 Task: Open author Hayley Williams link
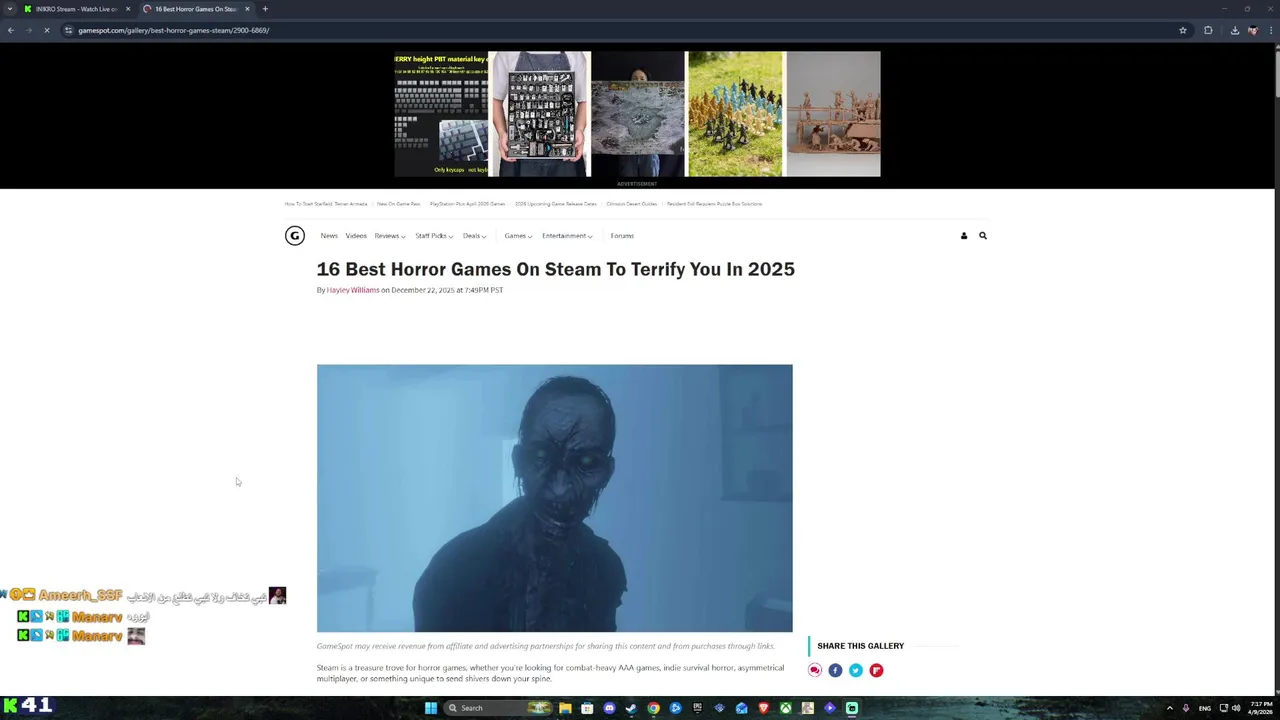tap(353, 290)
